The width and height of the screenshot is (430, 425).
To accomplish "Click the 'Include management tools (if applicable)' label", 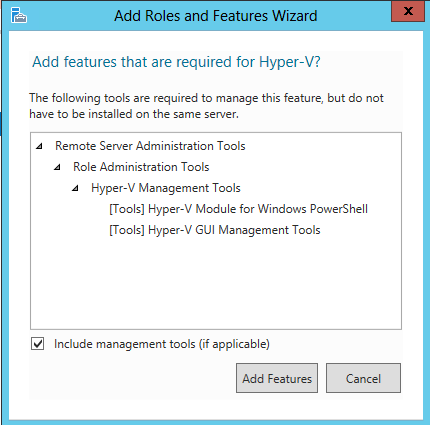I will point(162,344).
